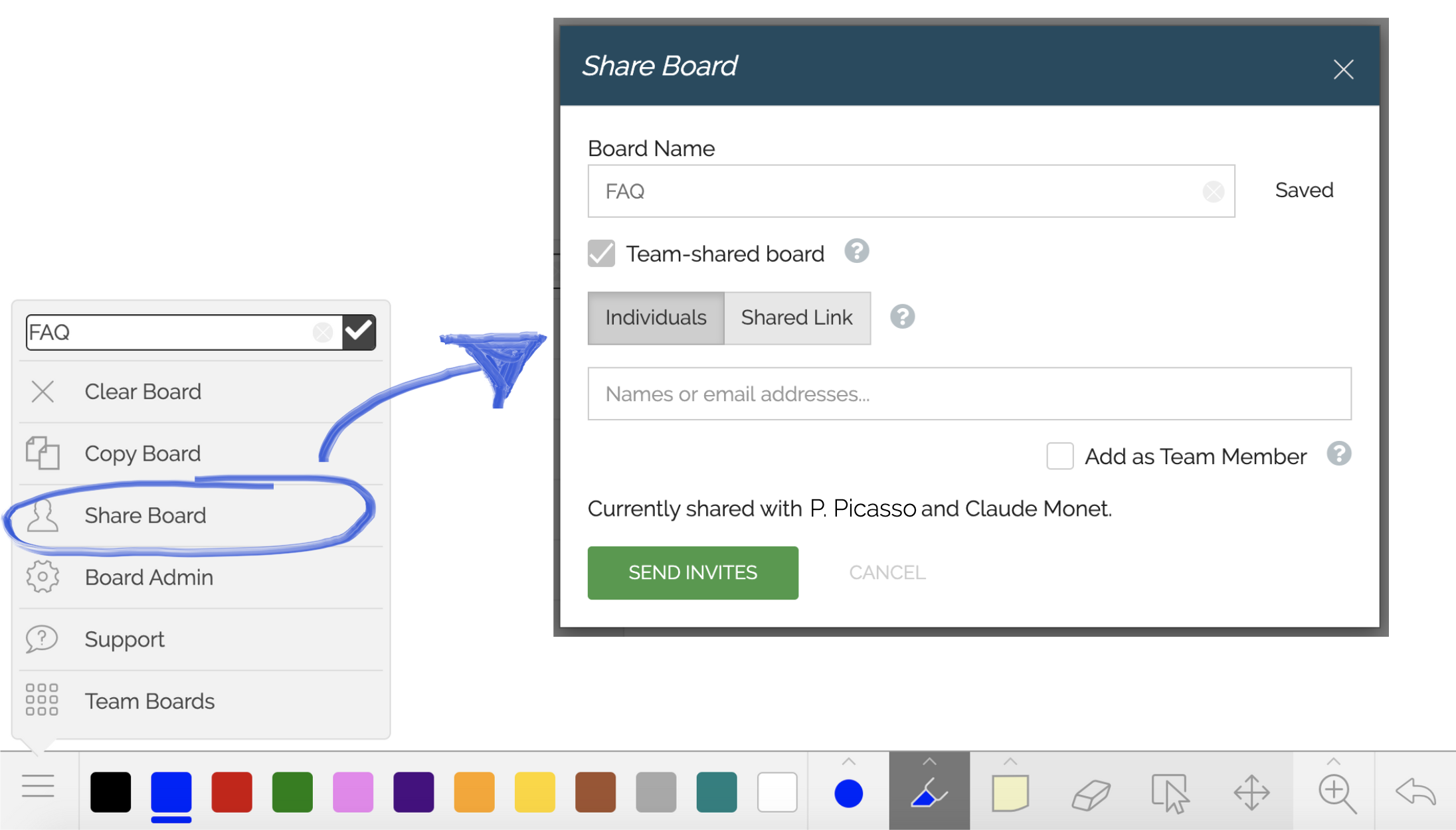
Task: Open Board Admin from the menu
Action: point(149,577)
